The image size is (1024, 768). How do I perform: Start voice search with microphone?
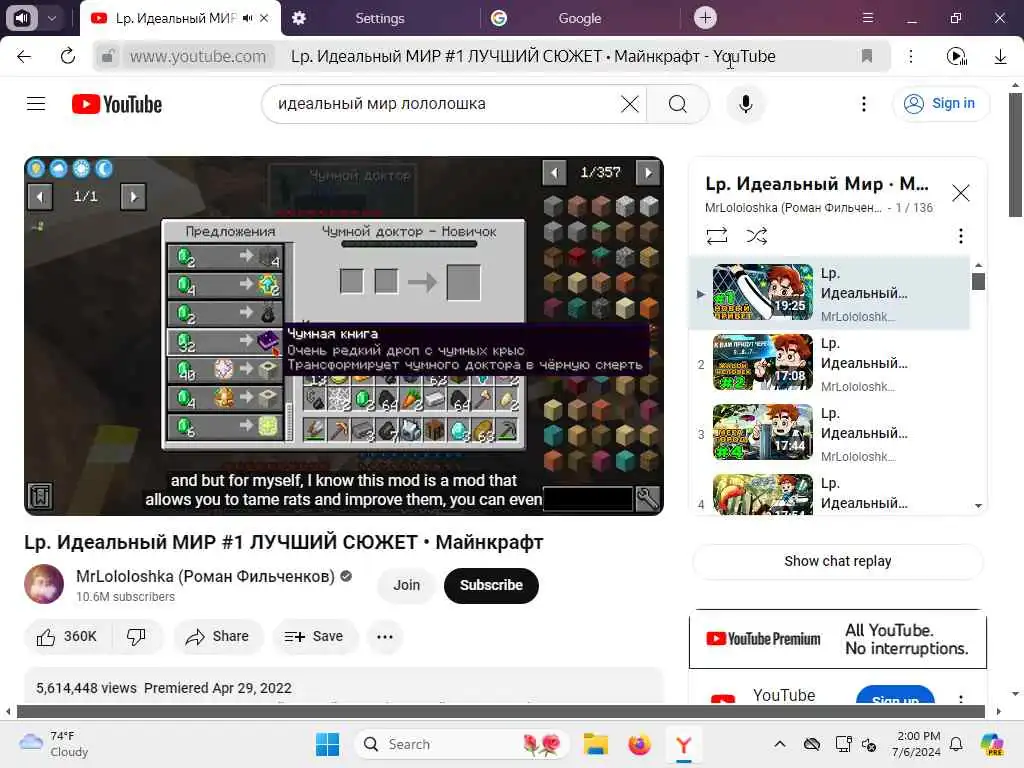(745, 104)
